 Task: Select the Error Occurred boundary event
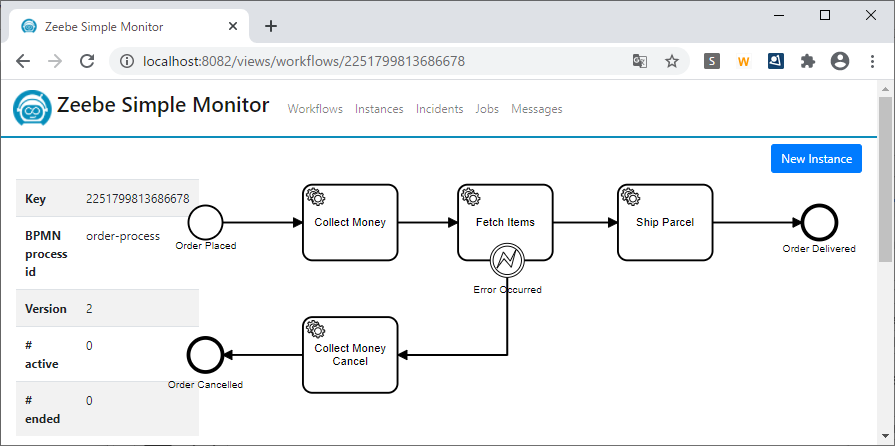[x=507, y=260]
